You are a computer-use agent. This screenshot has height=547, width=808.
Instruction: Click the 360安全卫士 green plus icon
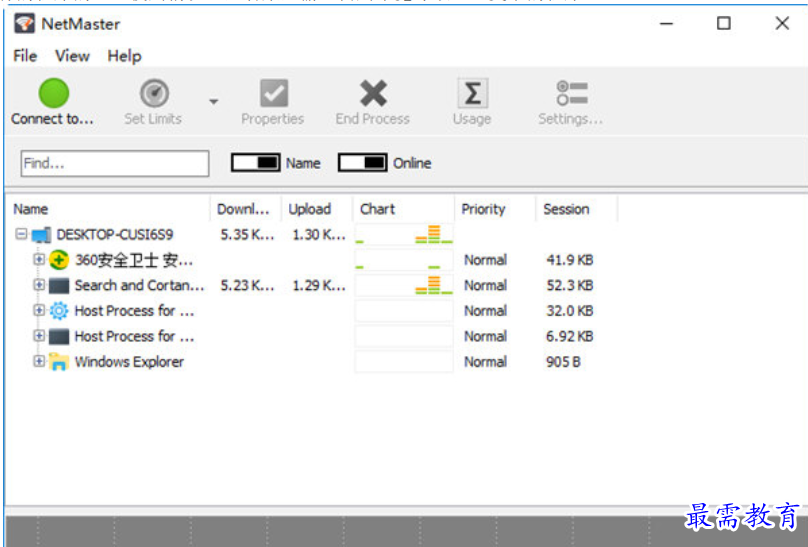(59, 260)
